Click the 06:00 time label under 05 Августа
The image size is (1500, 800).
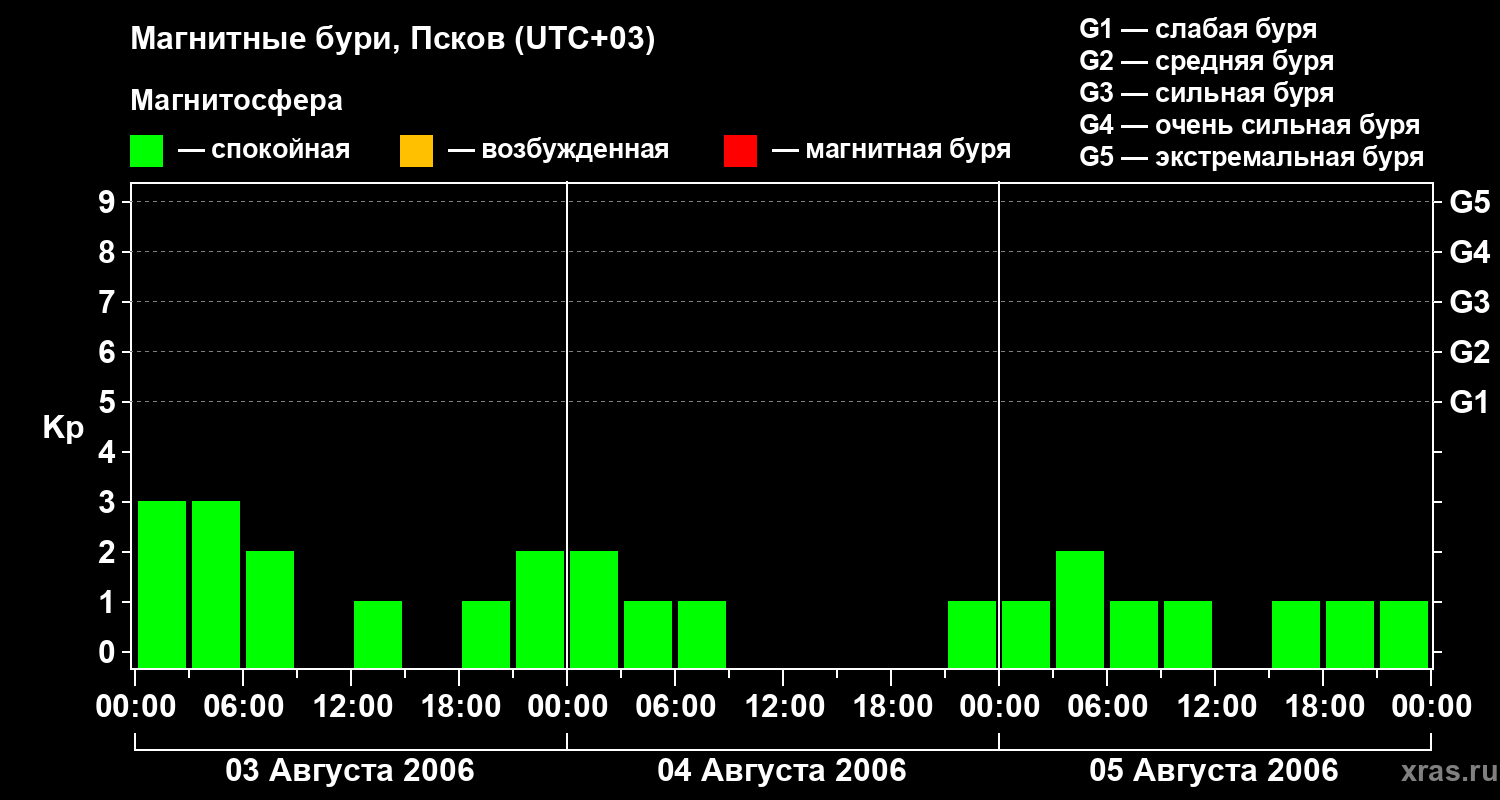pos(1107,706)
